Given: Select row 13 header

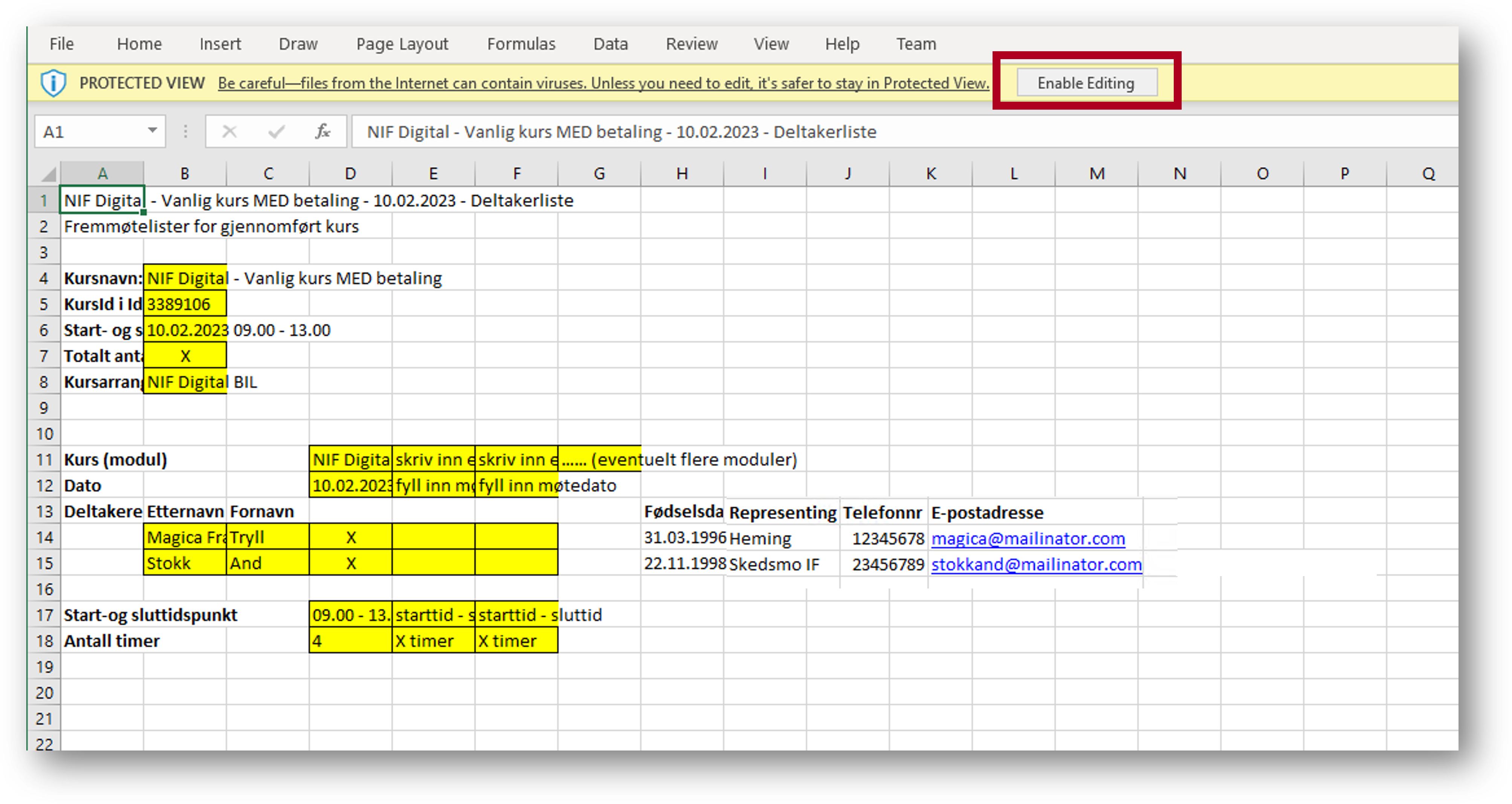Looking at the screenshot, I should [44, 511].
